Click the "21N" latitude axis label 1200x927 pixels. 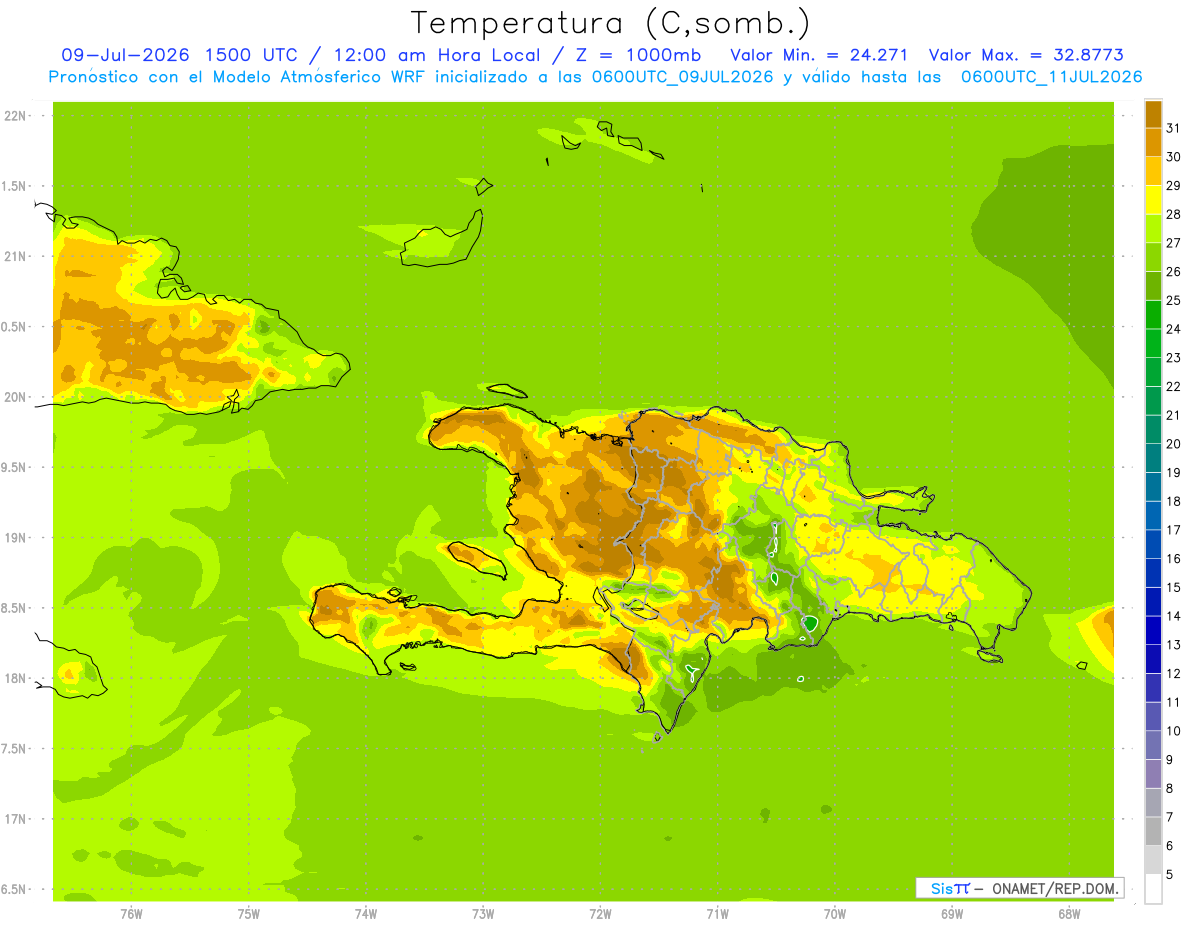16,257
